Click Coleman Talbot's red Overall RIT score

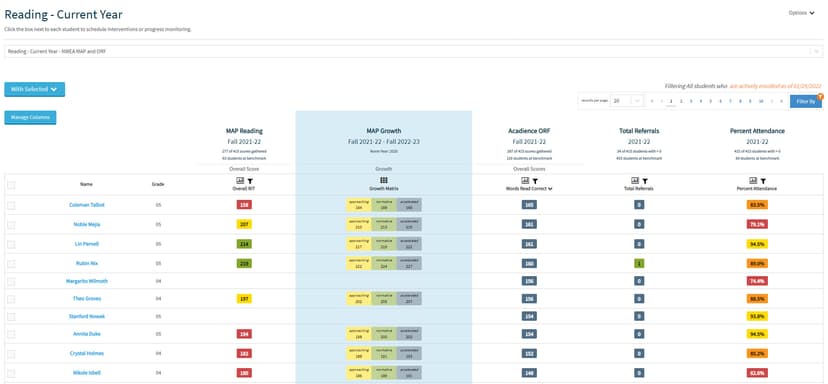tap(244, 205)
